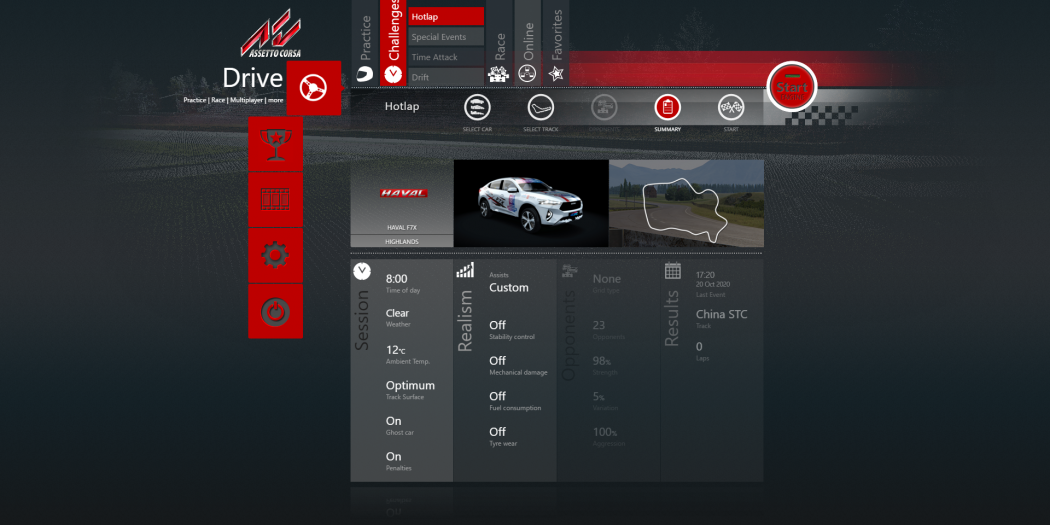Click the Hotlap heading in step bar
Screen dimensions: 1050x525
point(402,106)
